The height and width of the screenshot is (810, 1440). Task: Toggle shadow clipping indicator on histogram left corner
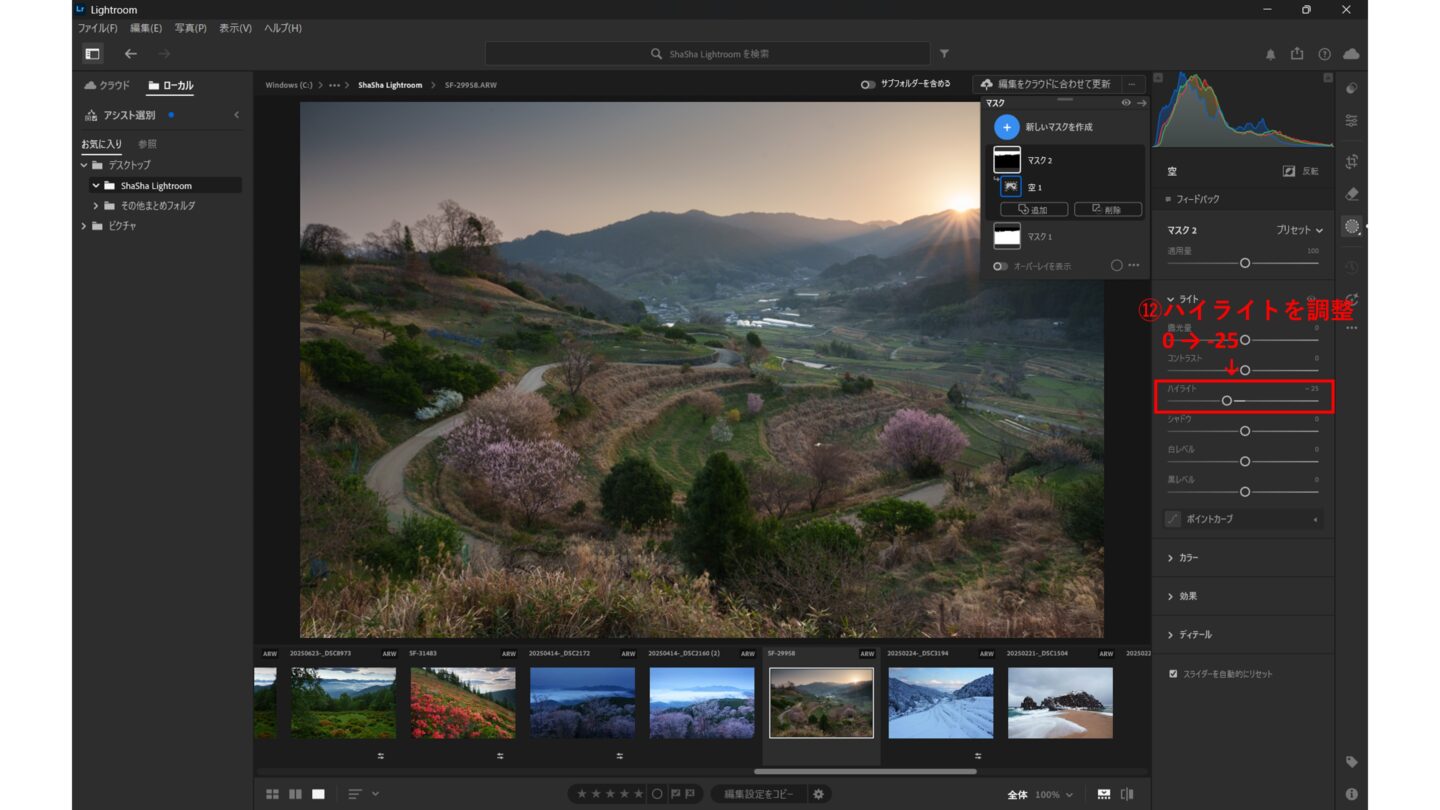point(1158,77)
